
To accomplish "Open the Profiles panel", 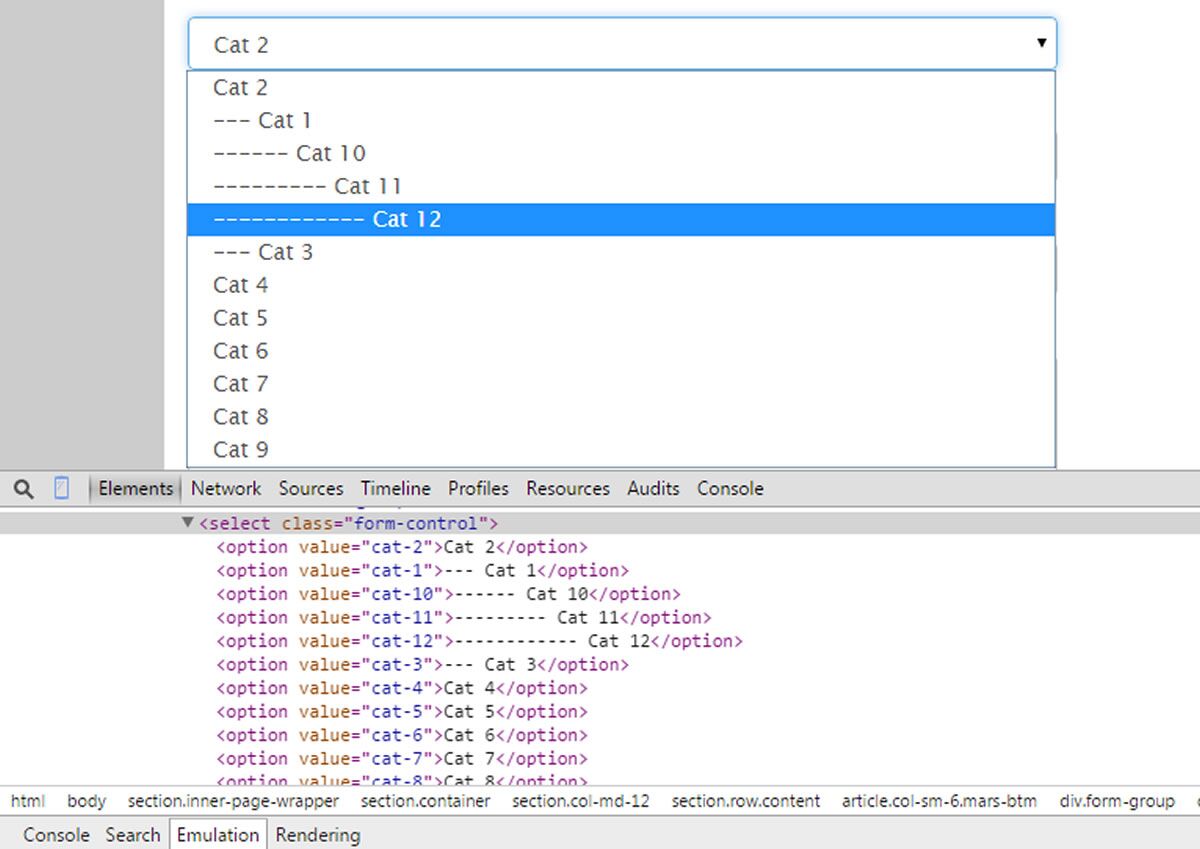I will point(478,488).
